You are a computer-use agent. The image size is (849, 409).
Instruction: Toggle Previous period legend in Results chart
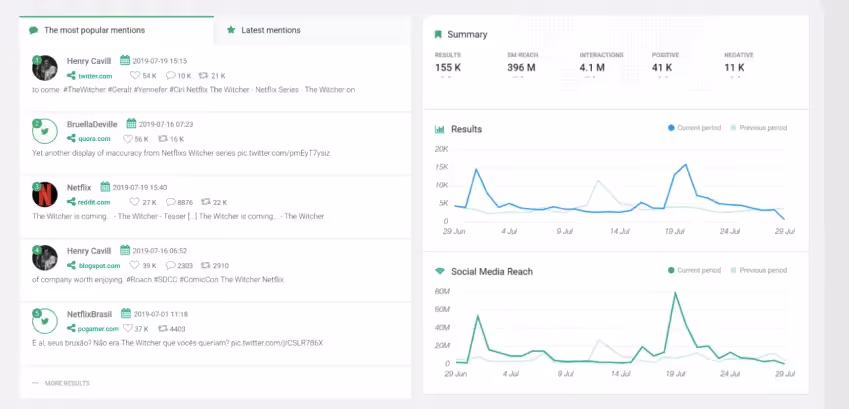759,128
